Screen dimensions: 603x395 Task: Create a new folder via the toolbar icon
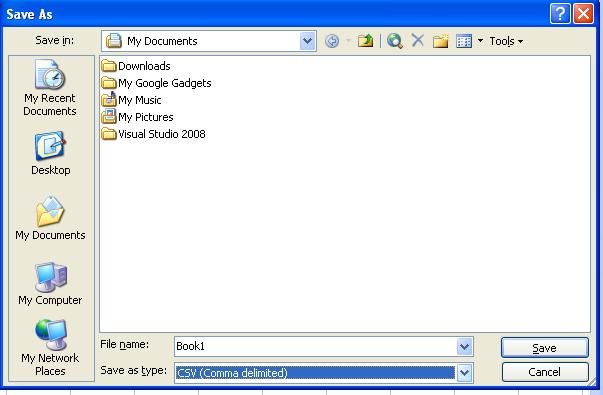click(440, 41)
